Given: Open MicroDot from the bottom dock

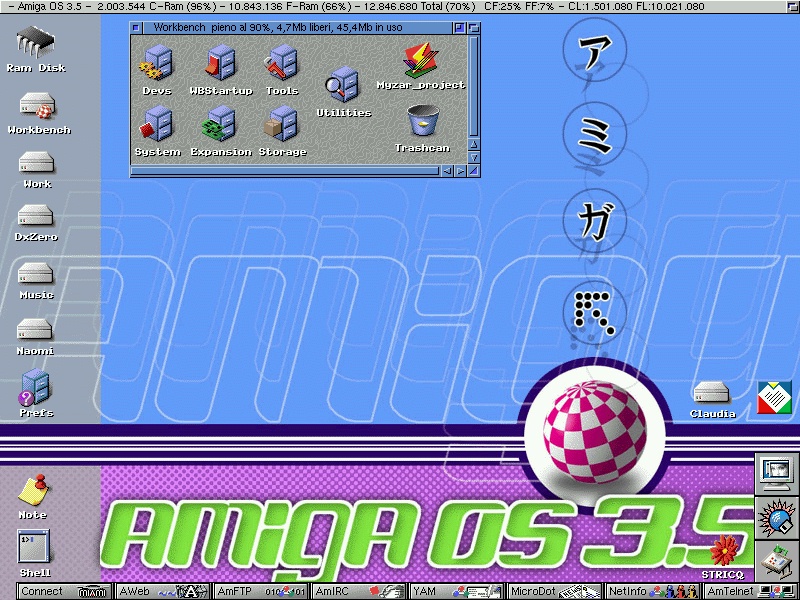Looking at the screenshot, I should coord(555,591).
